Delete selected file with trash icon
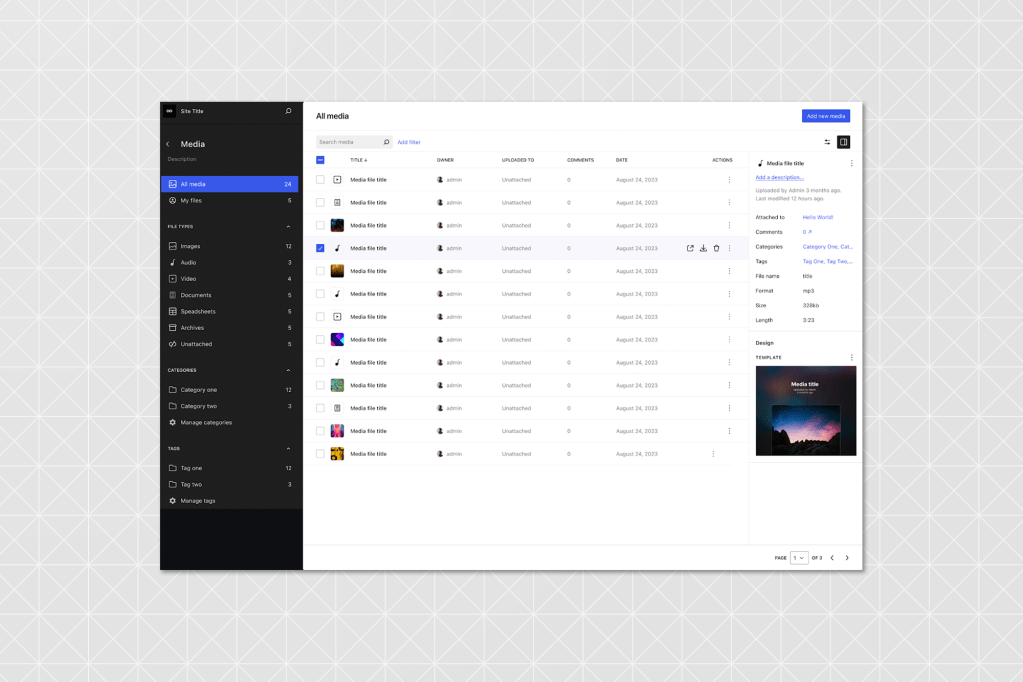 pos(716,248)
